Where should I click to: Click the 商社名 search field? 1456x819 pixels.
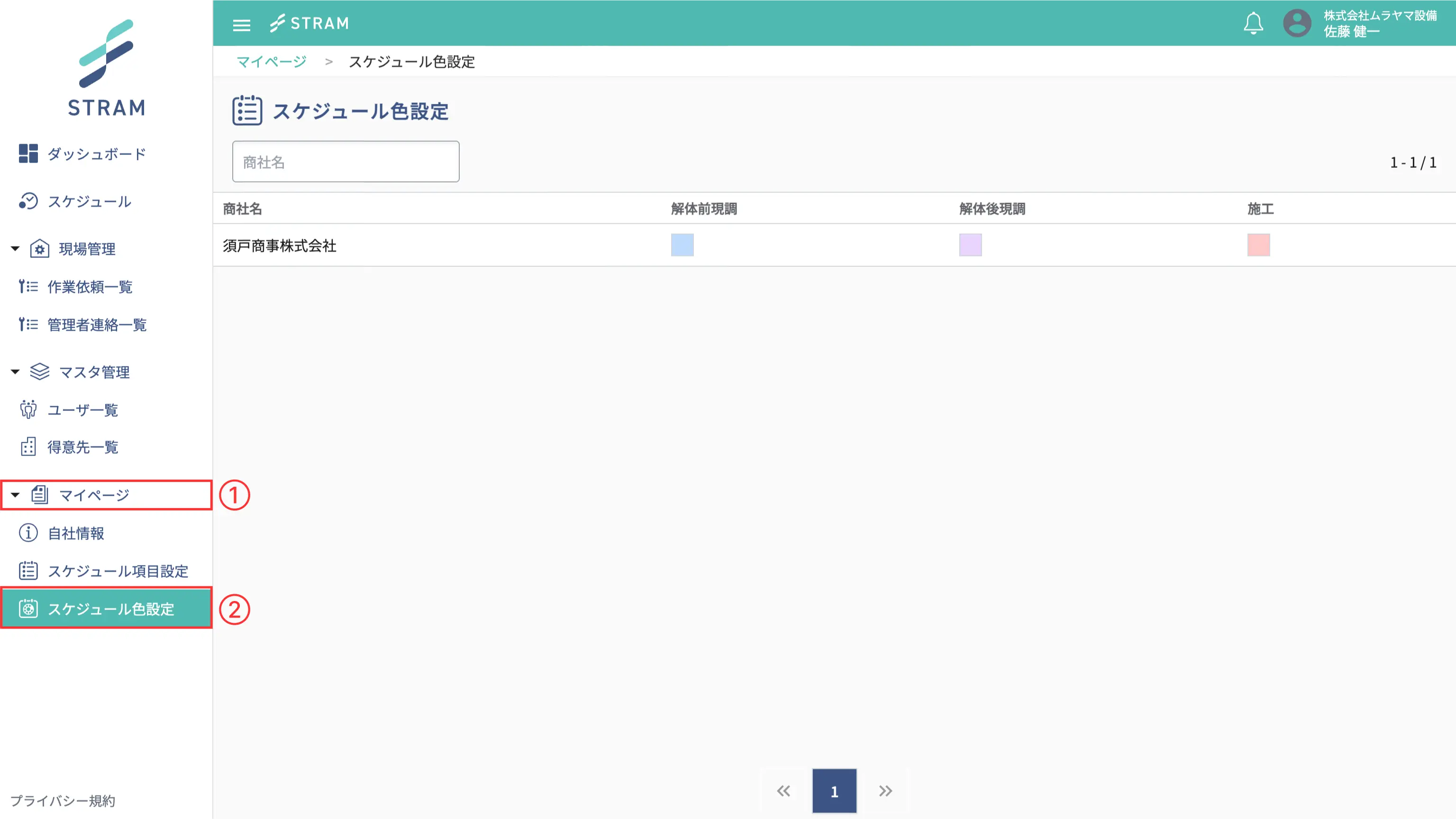346,162
